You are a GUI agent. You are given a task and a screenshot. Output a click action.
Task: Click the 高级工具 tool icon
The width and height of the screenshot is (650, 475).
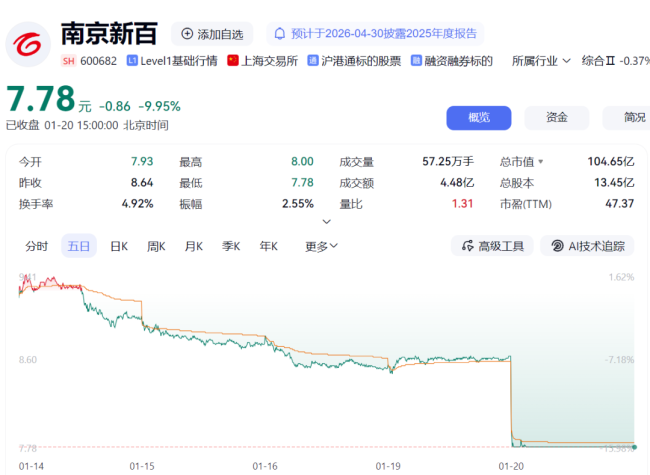tap(468, 246)
